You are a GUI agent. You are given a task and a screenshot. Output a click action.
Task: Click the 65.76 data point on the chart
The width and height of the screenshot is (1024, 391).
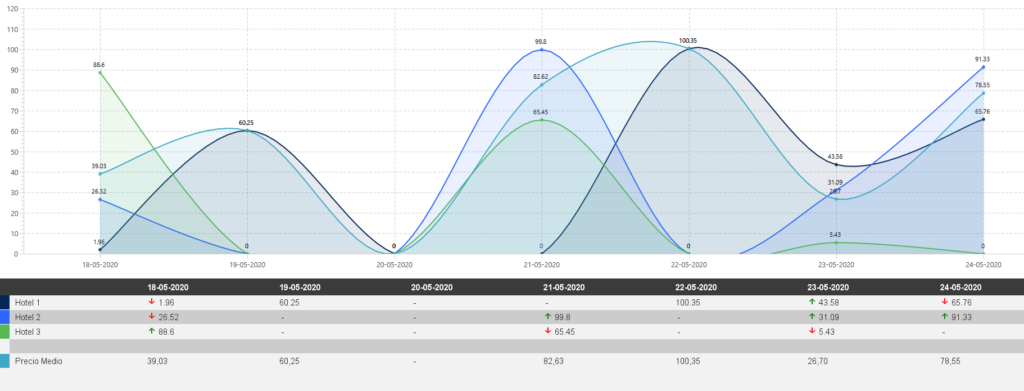point(983,119)
